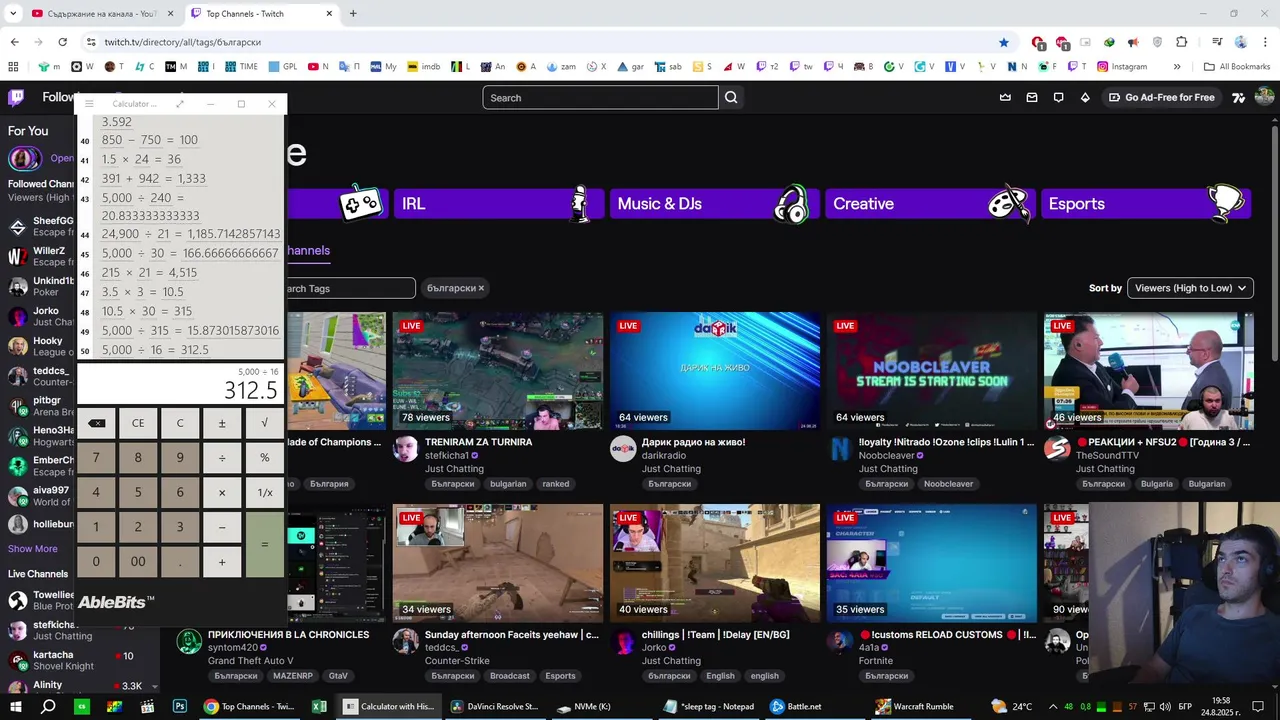Image resolution: width=1280 pixels, height=720 pixels.
Task: Show more bookmarks with the double chevron
Action: (1177, 67)
